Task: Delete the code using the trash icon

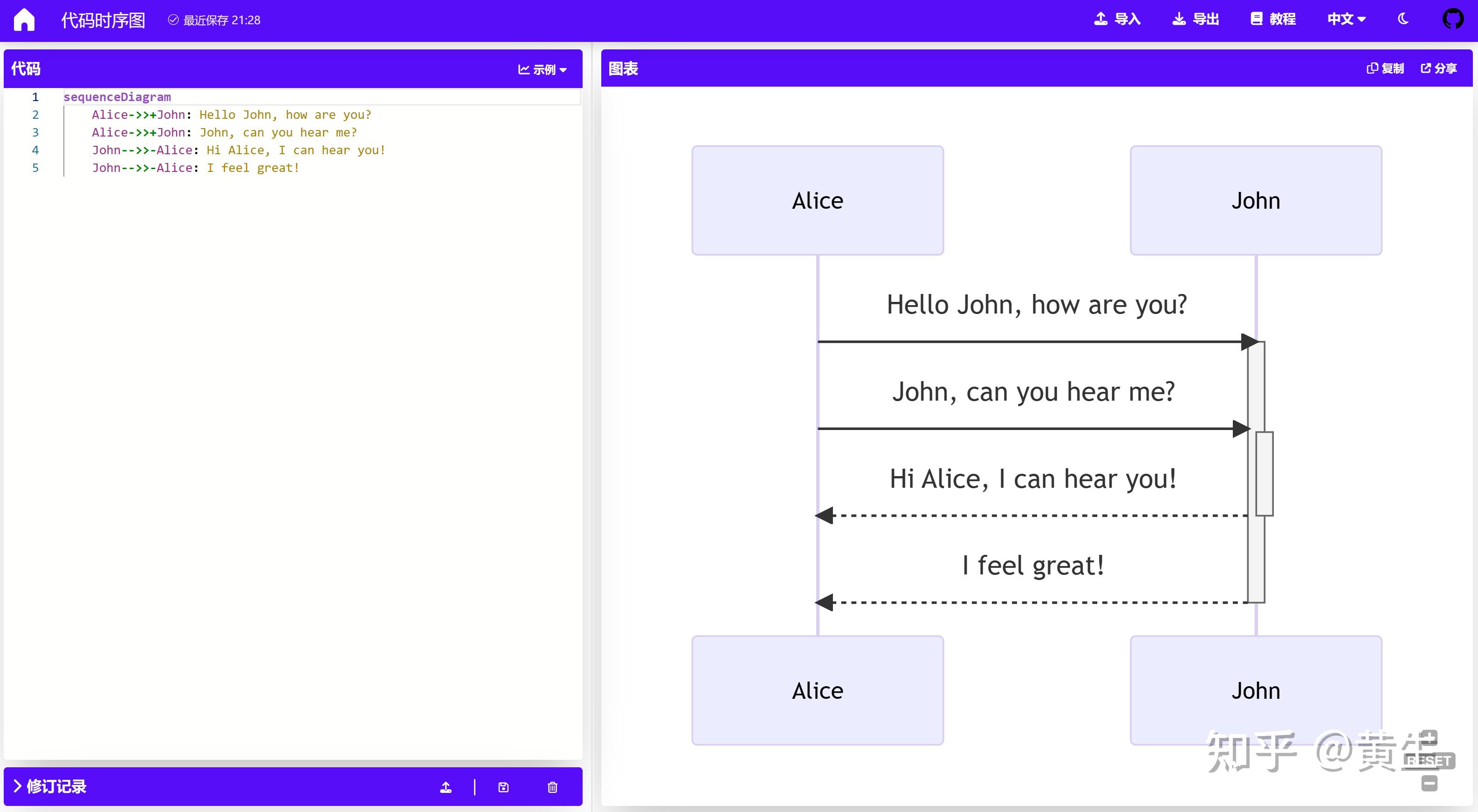Action: (x=552, y=787)
